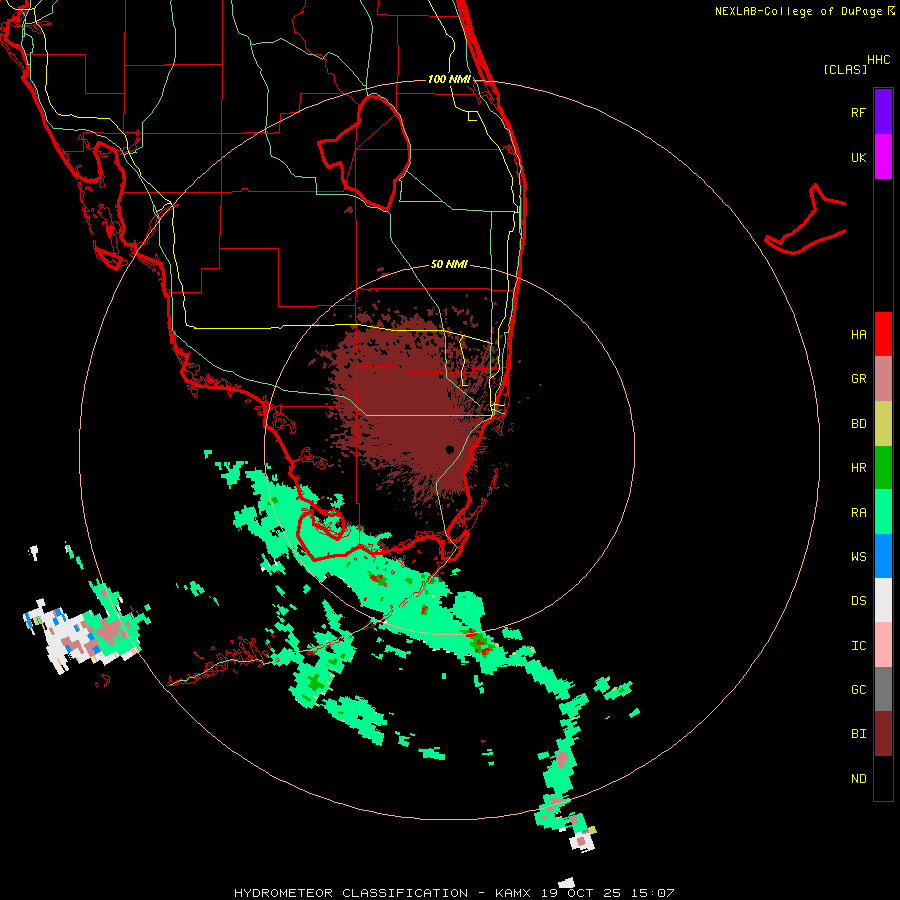Click the UK magenta legend swatch
This screenshot has width=900, height=900.
[x=883, y=156]
